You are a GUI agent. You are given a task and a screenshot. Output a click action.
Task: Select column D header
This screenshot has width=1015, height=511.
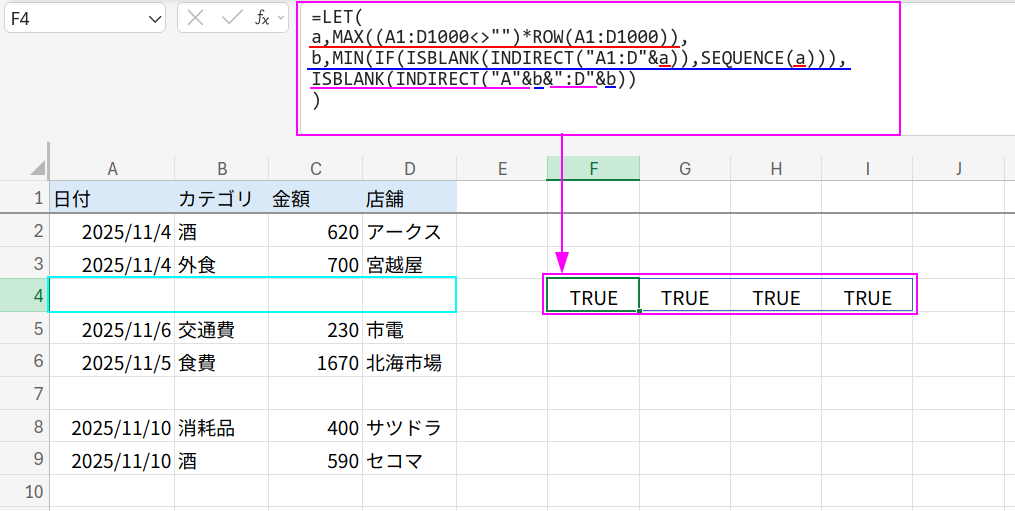pos(409,168)
